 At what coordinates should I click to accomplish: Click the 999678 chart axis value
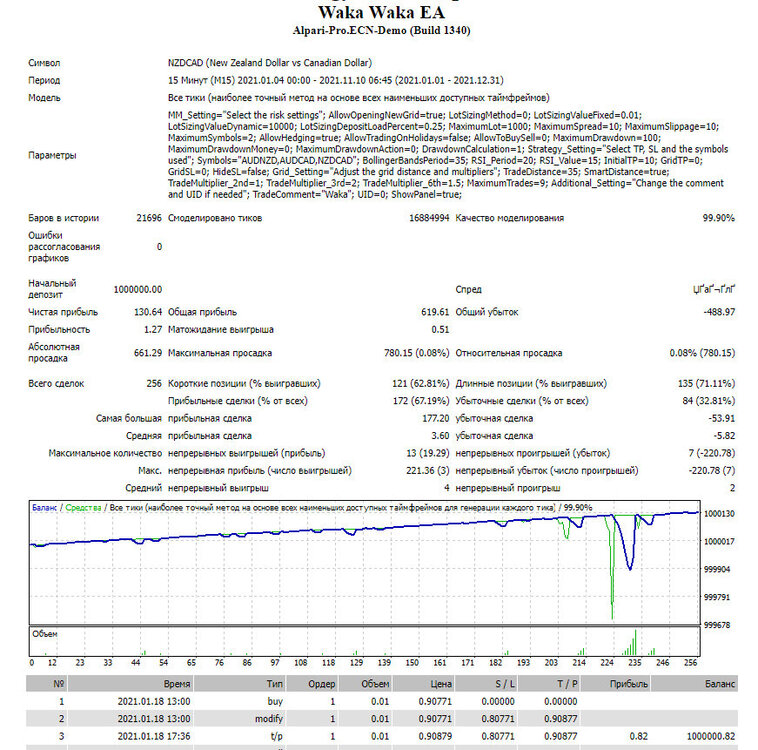717,625
